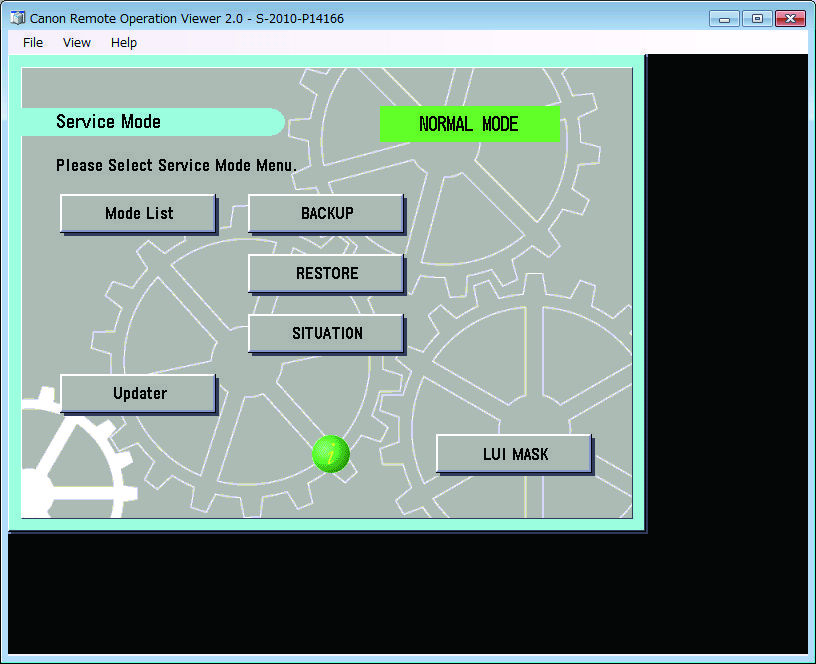816x664 pixels.
Task: Select the BACKUP button
Action: (327, 213)
